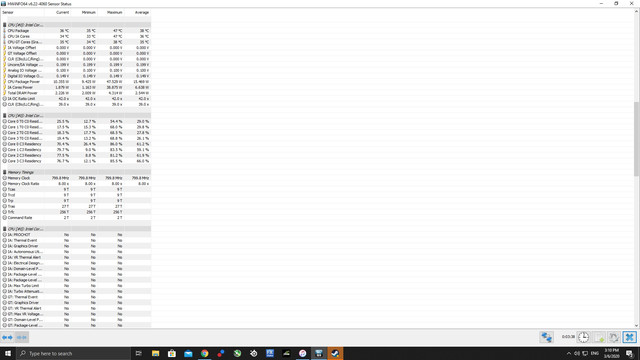Viewport: 640px width, 360px height.
Task: Show hidden system tray icons
Action: tap(569, 353)
